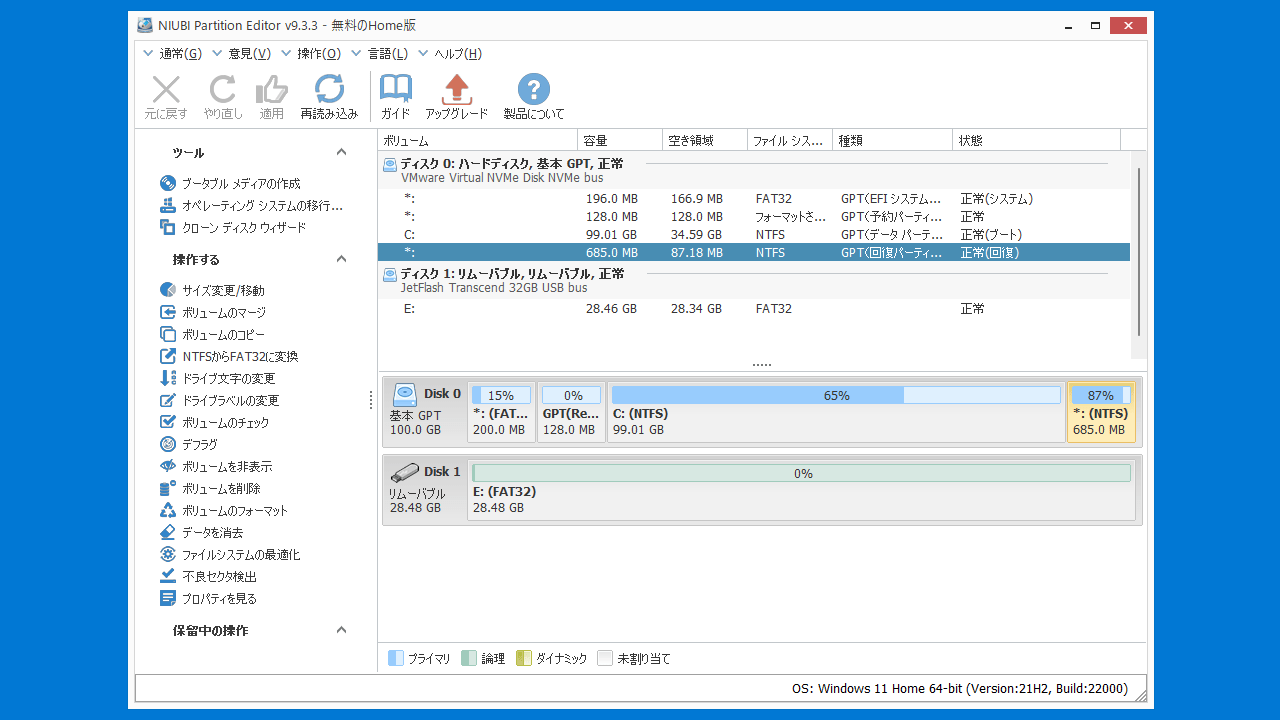The width and height of the screenshot is (1280, 720).
Task: Open the 操作(O) menu
Action: click(310, 54)
